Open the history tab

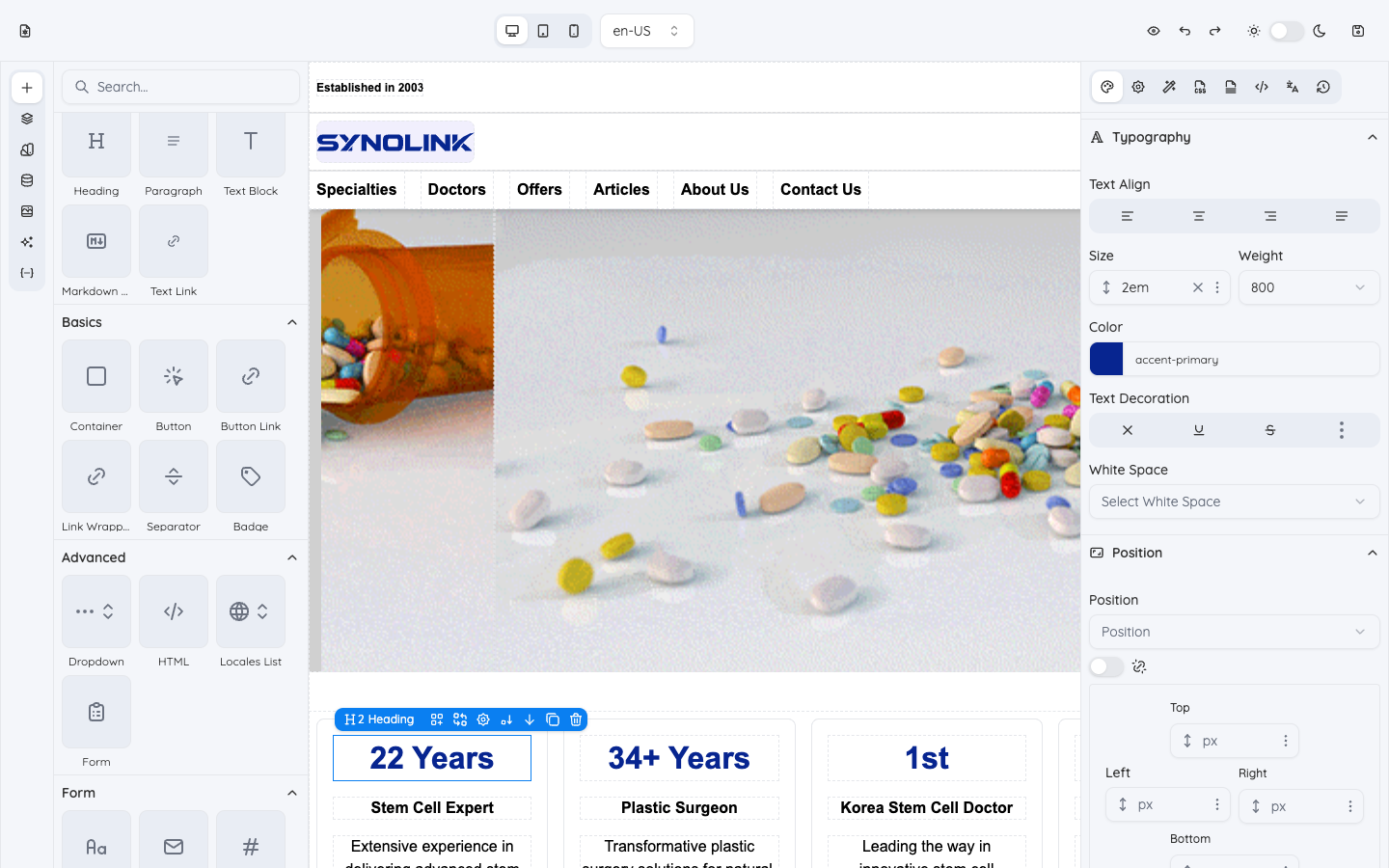pos(1323,87)
